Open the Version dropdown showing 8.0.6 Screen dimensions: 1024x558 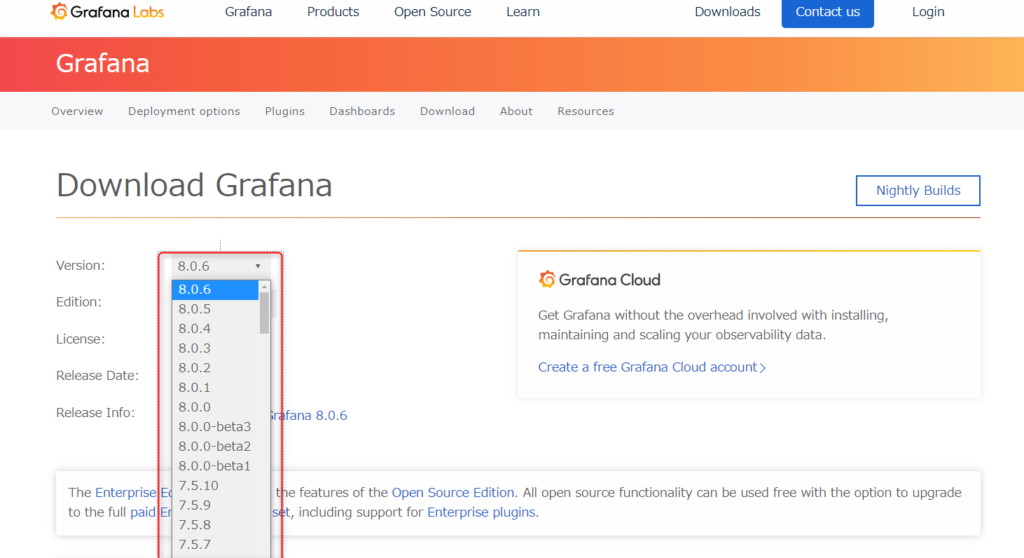[219, 266]
